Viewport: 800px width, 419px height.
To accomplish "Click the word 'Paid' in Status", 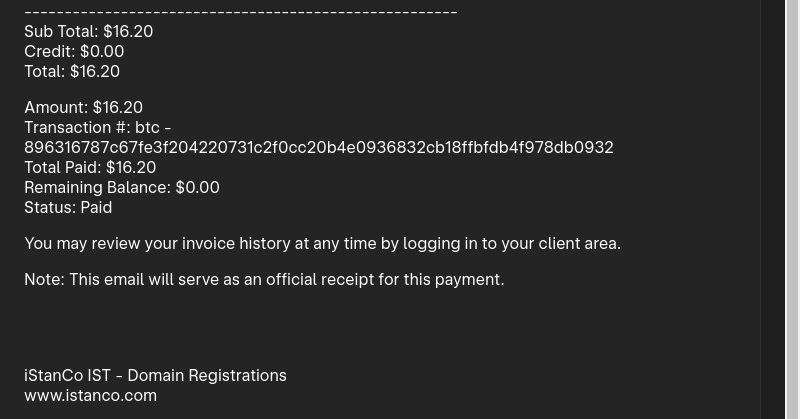I will [96, 207].
